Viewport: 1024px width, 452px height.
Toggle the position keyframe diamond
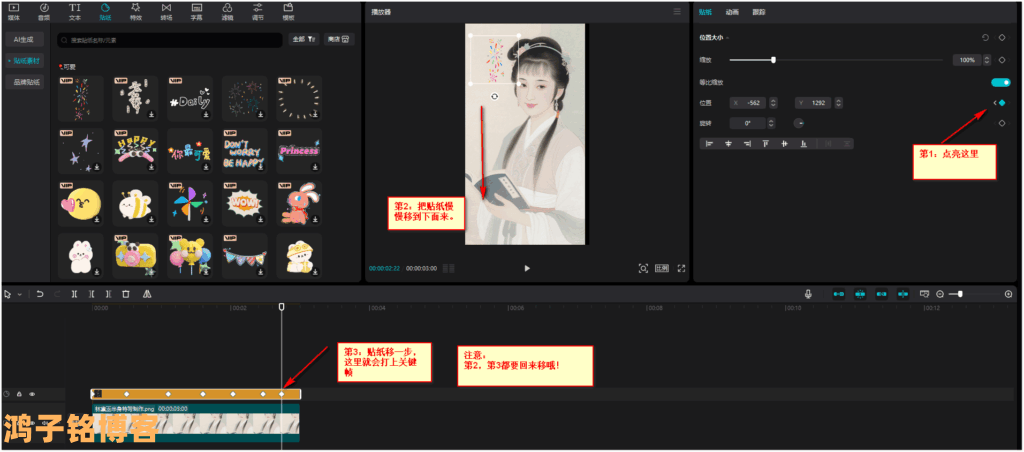[x=1001, y=103]
